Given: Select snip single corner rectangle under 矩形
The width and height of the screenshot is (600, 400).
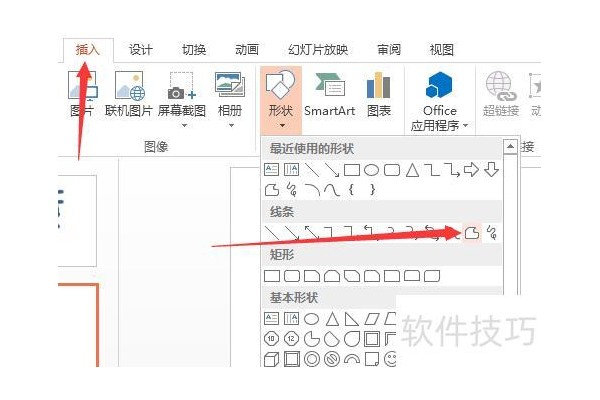Looking at the screenshot, I should tap(312, 276).
